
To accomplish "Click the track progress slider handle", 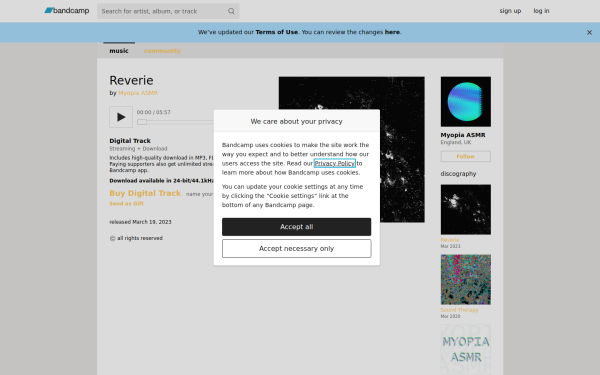I will tap(142, 122).
